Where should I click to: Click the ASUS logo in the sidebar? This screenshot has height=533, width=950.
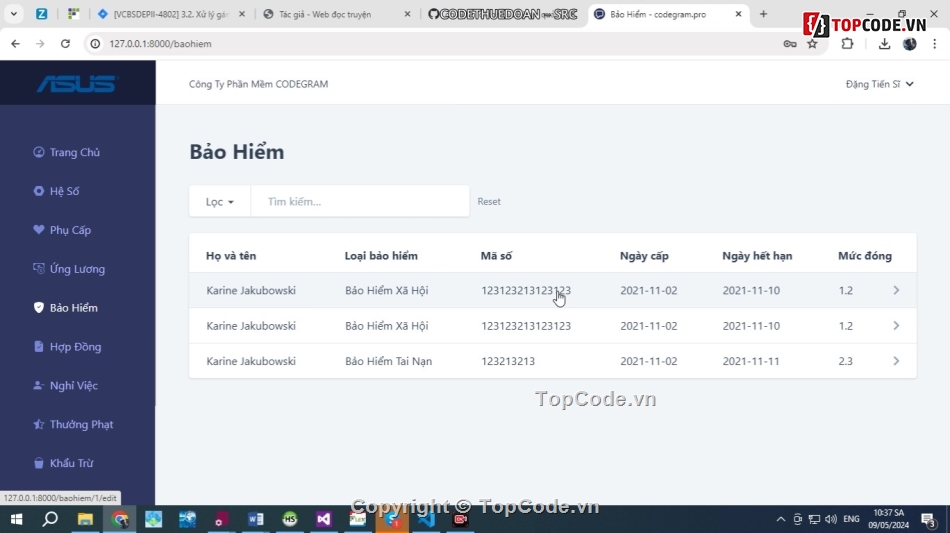pos(77,84)
